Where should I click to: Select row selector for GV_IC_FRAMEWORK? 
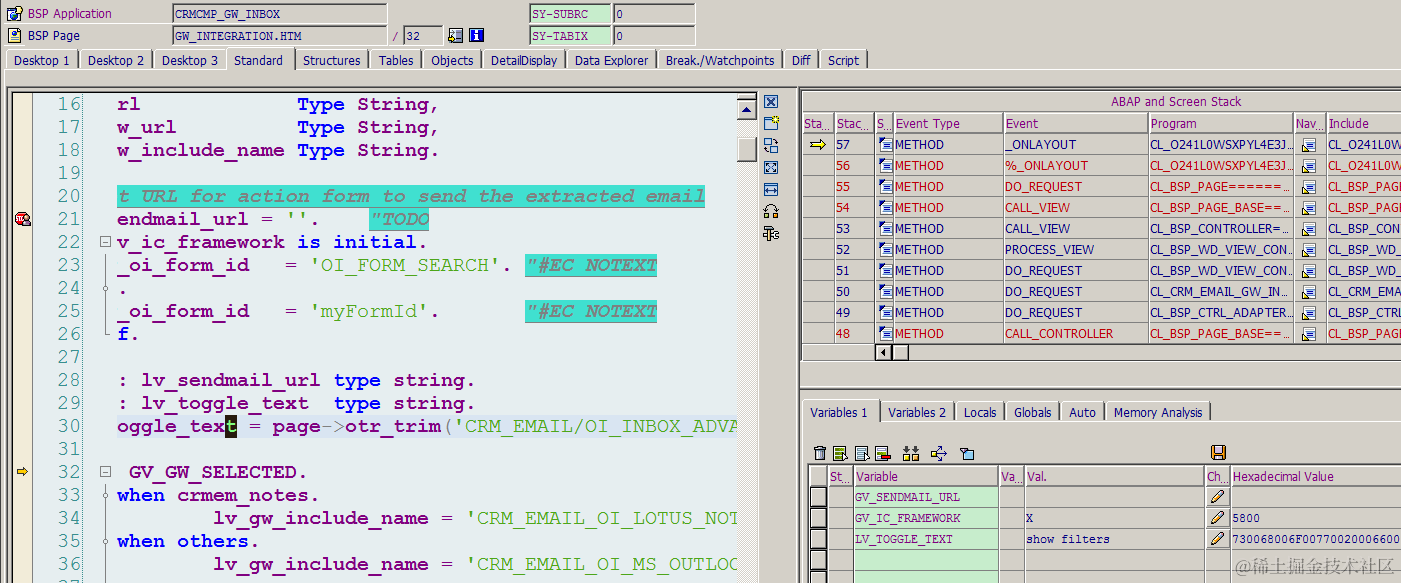[x=818, y=518]
